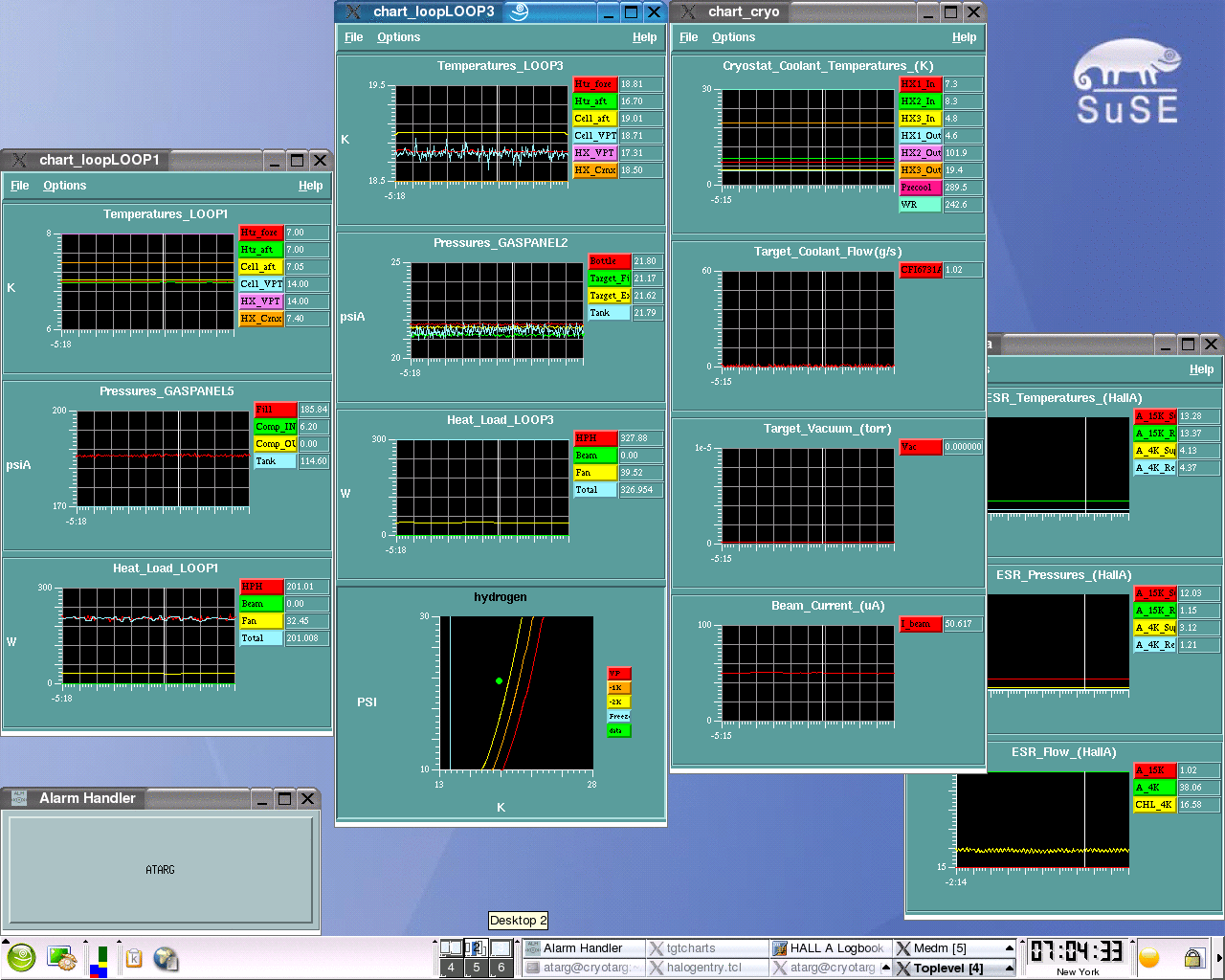Image resolution: width=1225 pixels, height=980 pixels.
Task: Click ATARG button in Alarm Handler
Action: tap(161, 870)
